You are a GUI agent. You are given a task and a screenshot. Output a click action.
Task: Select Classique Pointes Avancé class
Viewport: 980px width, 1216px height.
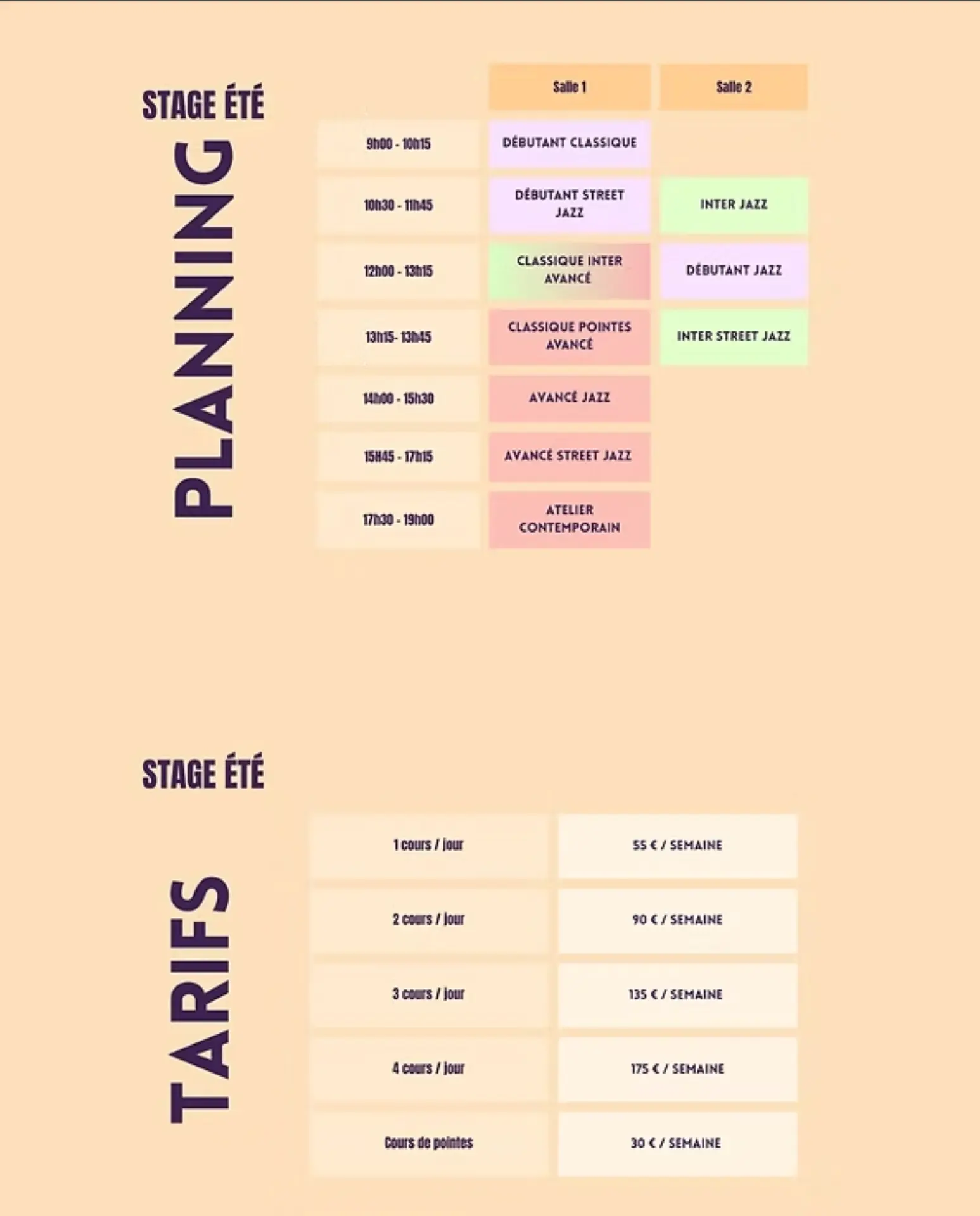click(569, 337)
